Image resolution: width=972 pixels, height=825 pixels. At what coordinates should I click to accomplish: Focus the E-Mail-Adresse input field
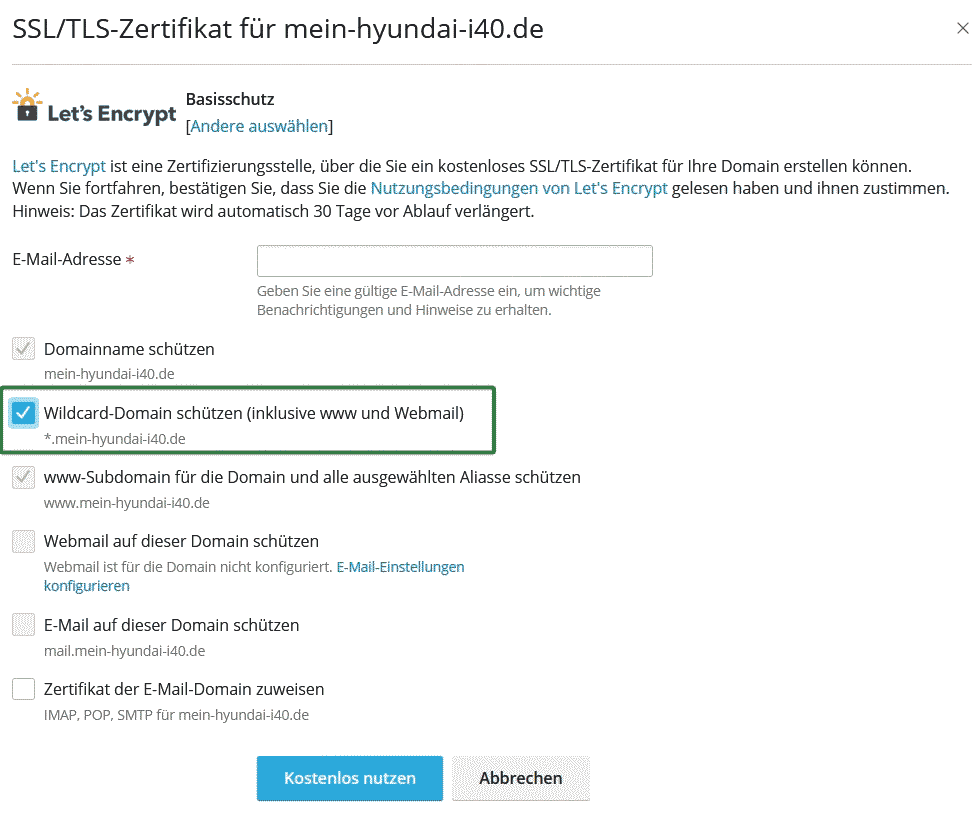[454, 261]
